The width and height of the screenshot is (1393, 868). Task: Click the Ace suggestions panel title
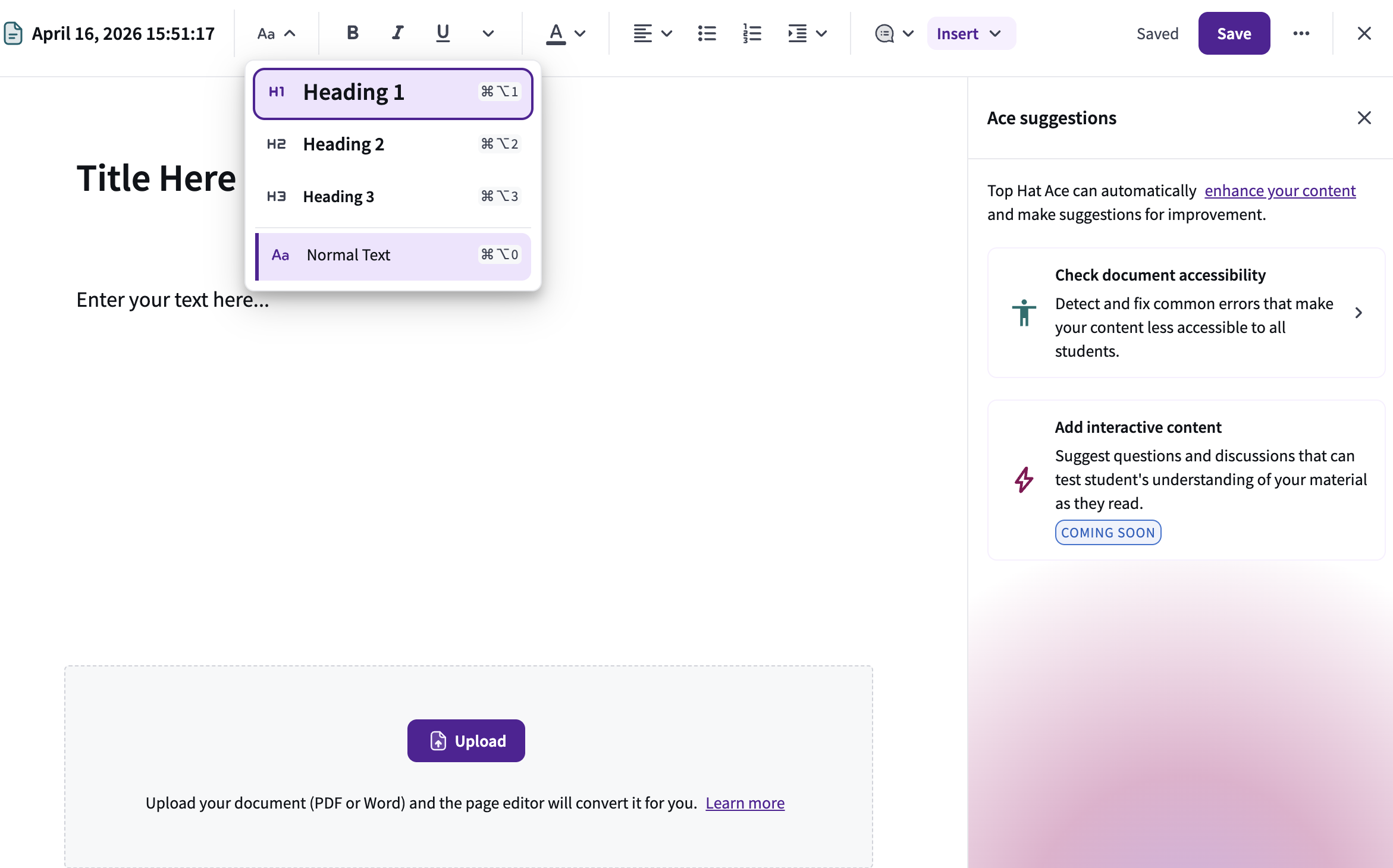1052,118
